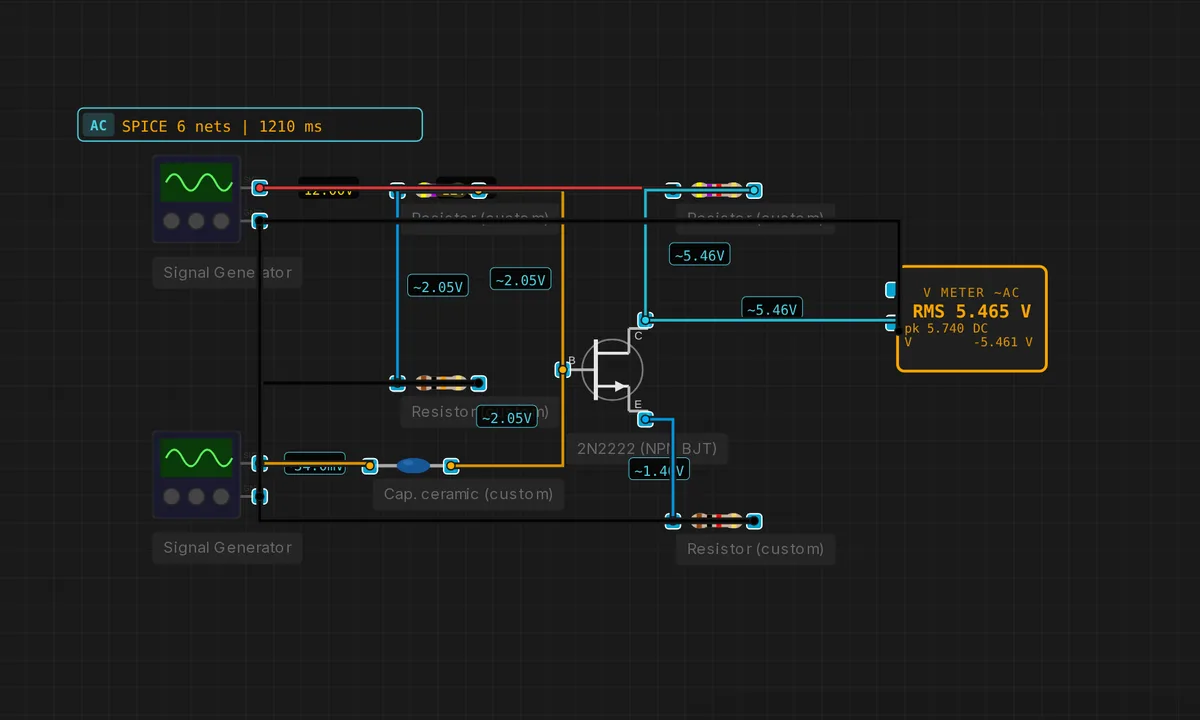Screen dimensions: 1200x720
Task: Click the ~2.05V label beside the orange base wire
Action: pos(520,280)
